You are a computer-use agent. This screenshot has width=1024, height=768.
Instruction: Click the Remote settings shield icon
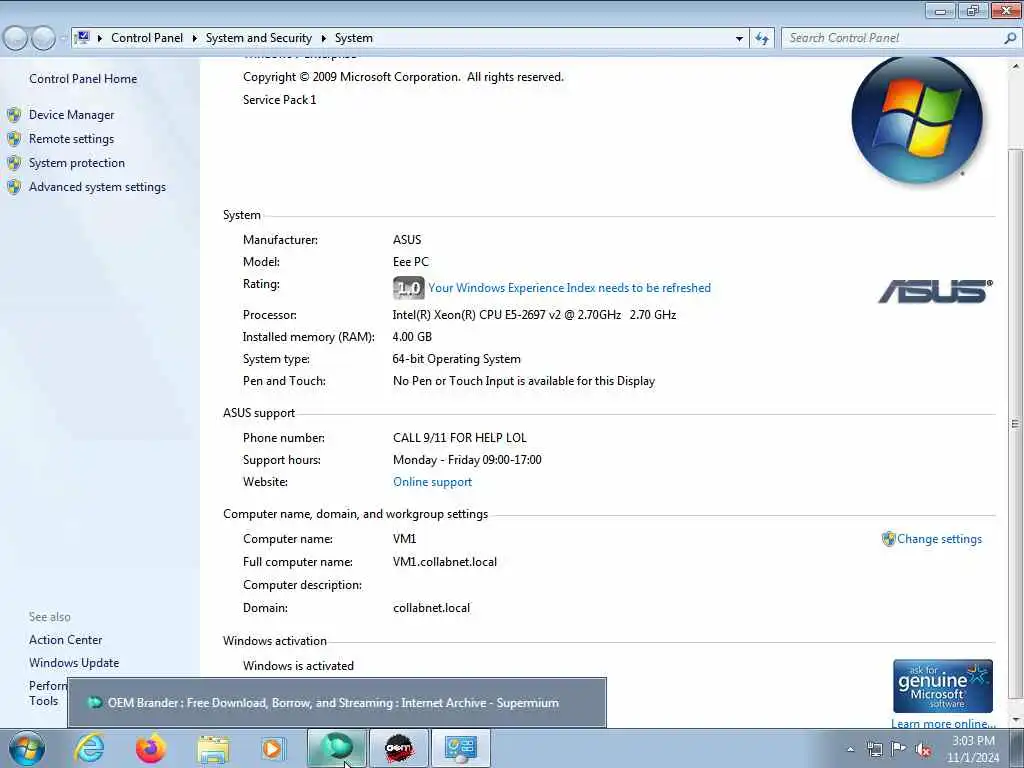click(x=14, y=139)
